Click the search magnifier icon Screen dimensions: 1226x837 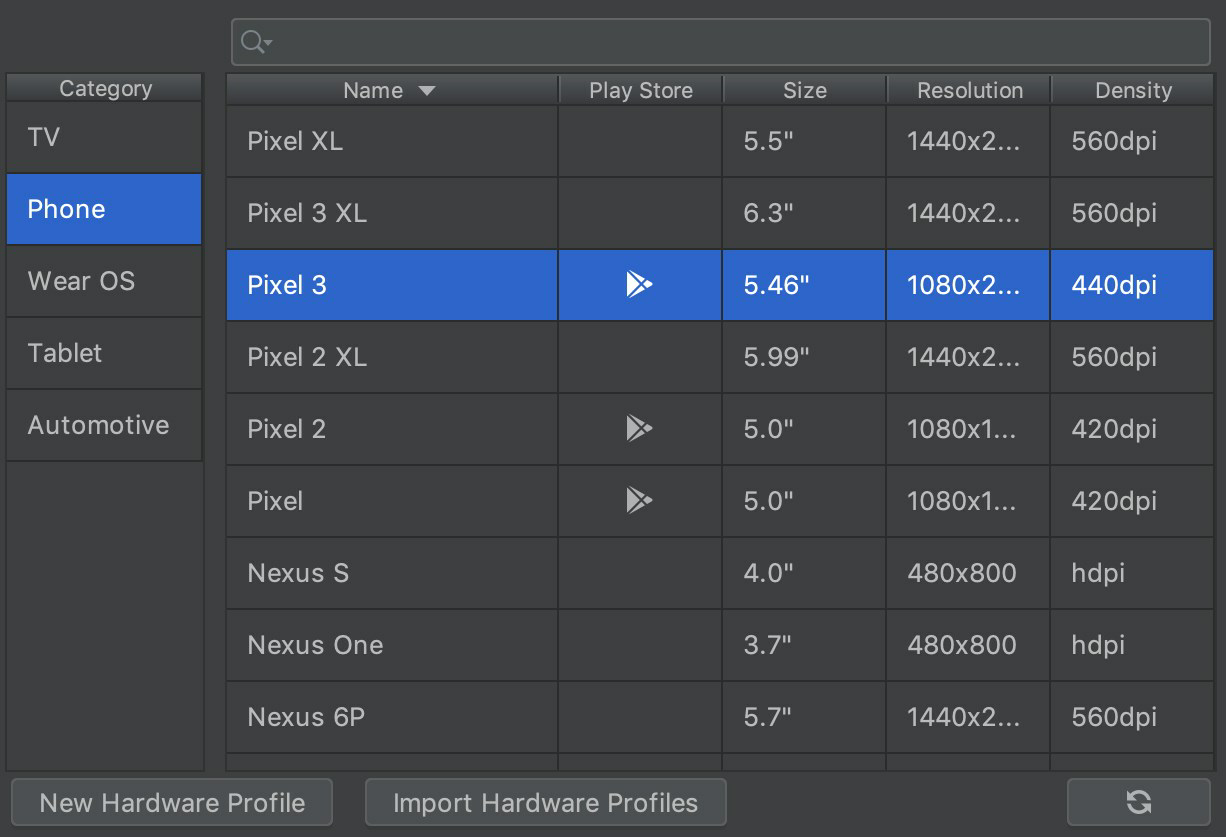tap(255, 41)
